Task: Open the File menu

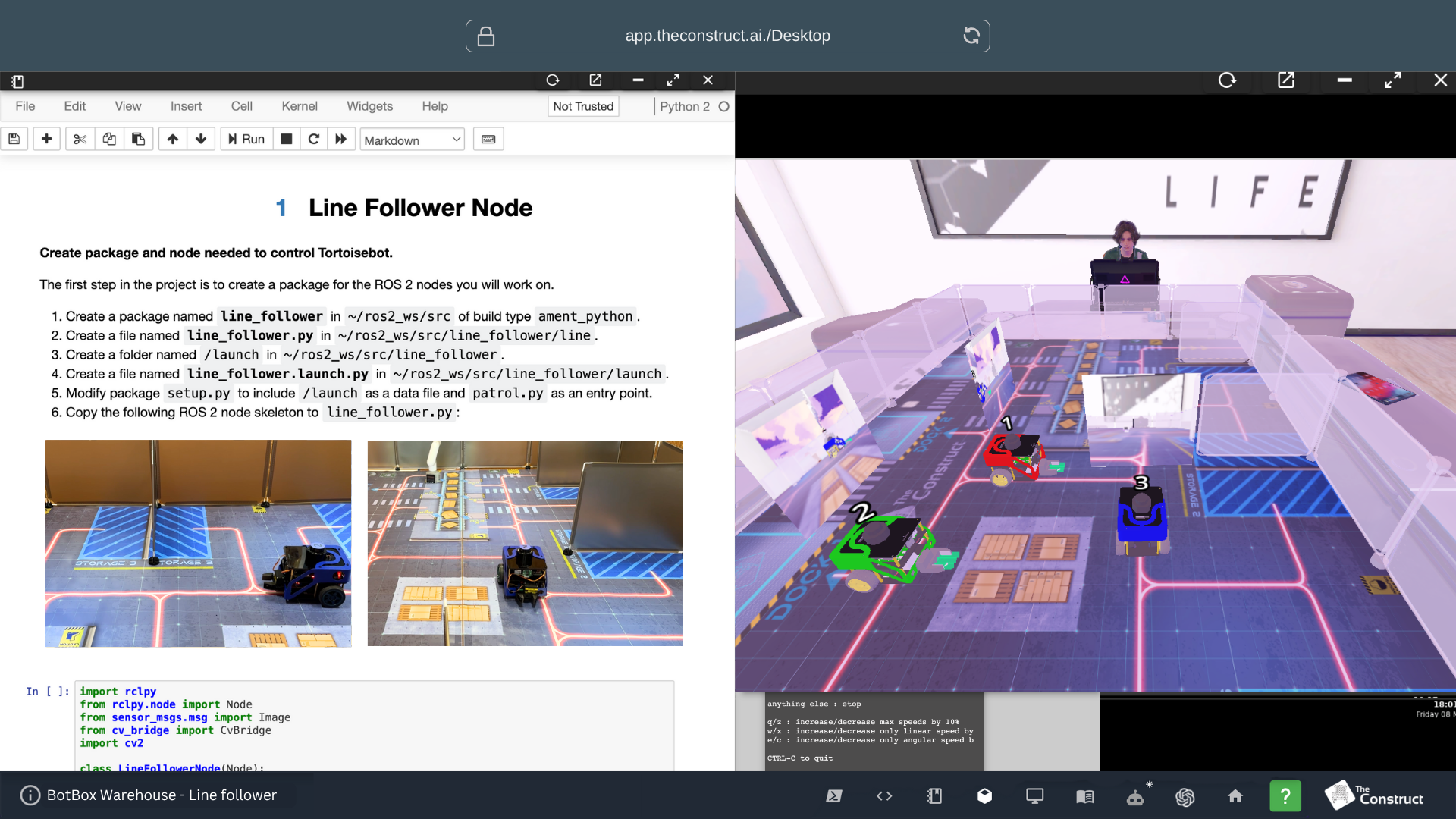Action: (25, 106)
